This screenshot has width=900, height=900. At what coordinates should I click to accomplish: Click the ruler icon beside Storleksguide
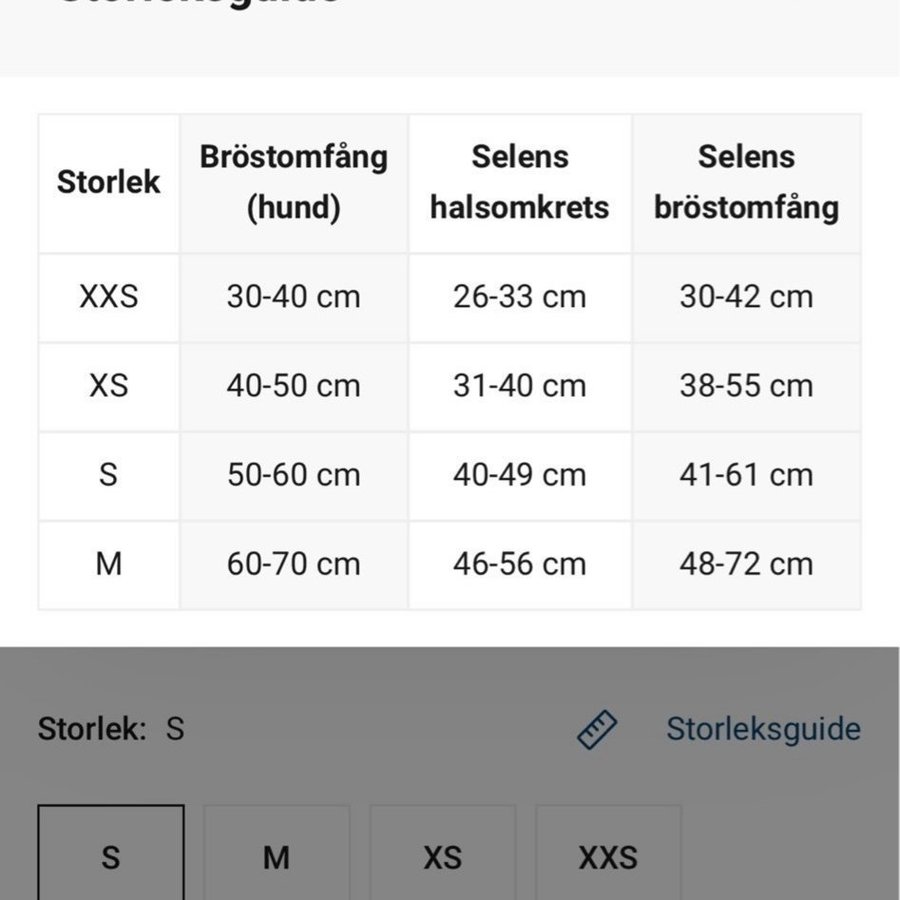598,730
